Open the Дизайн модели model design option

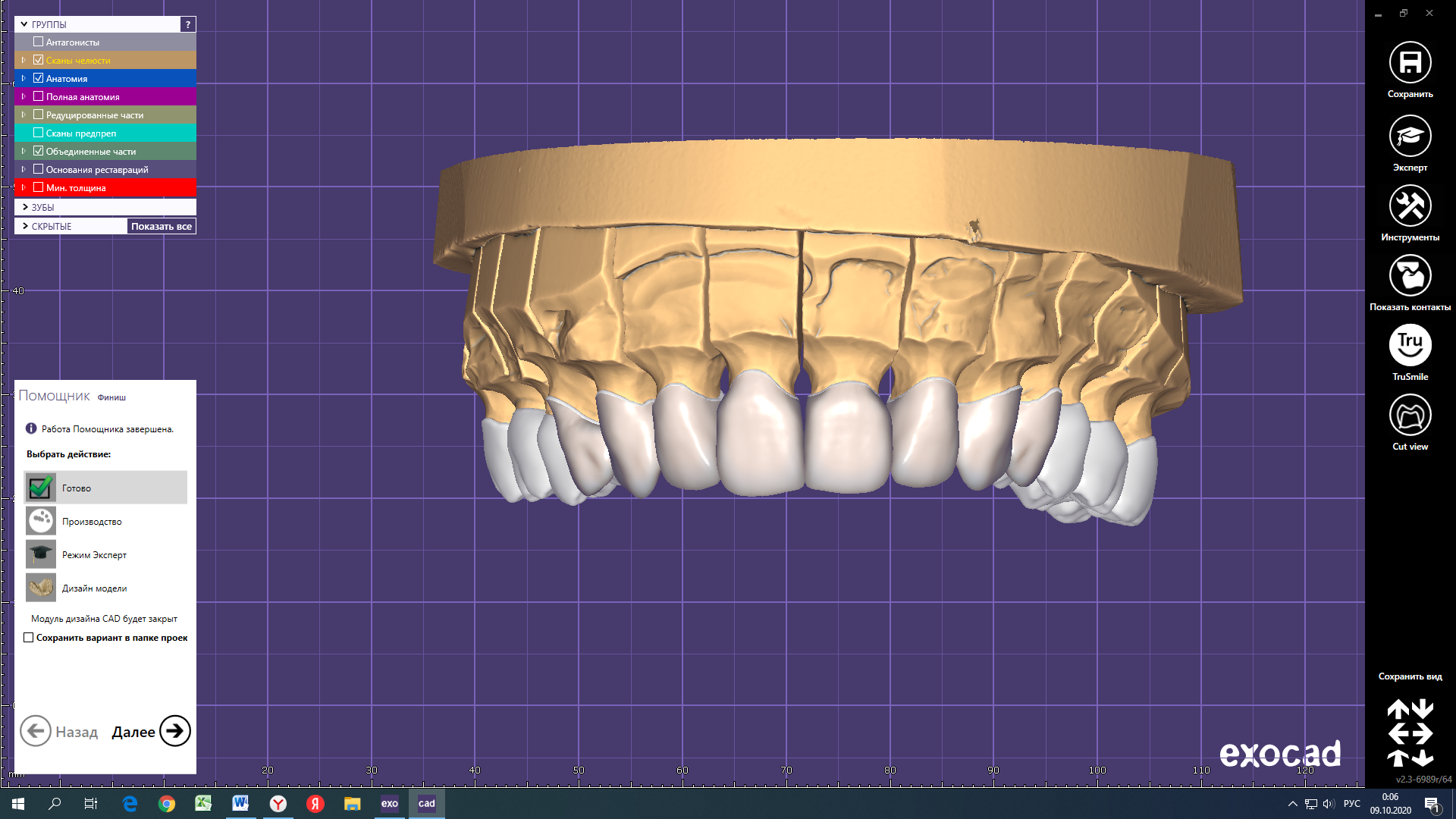coord(94,588)
